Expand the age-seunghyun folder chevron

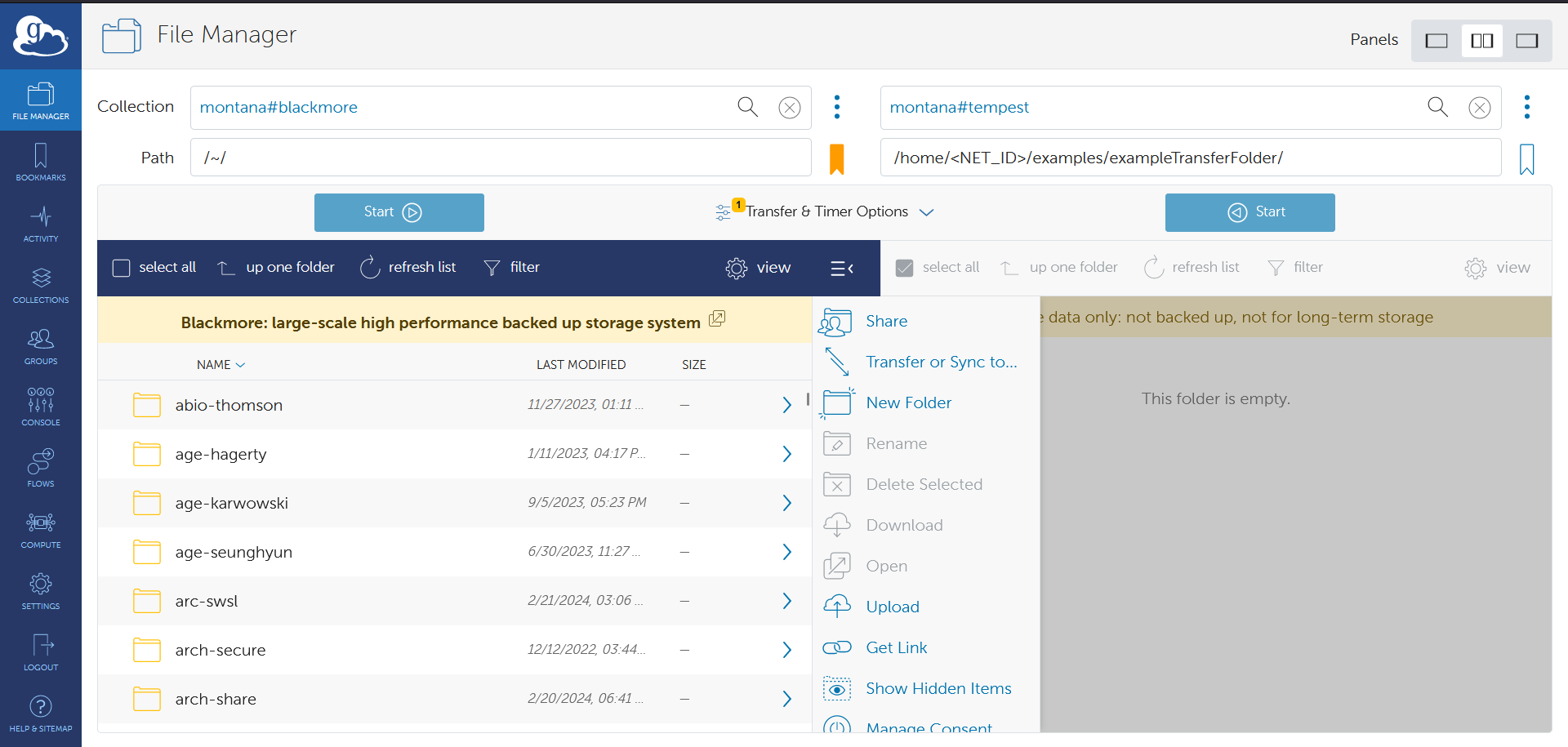click(786, 552)
